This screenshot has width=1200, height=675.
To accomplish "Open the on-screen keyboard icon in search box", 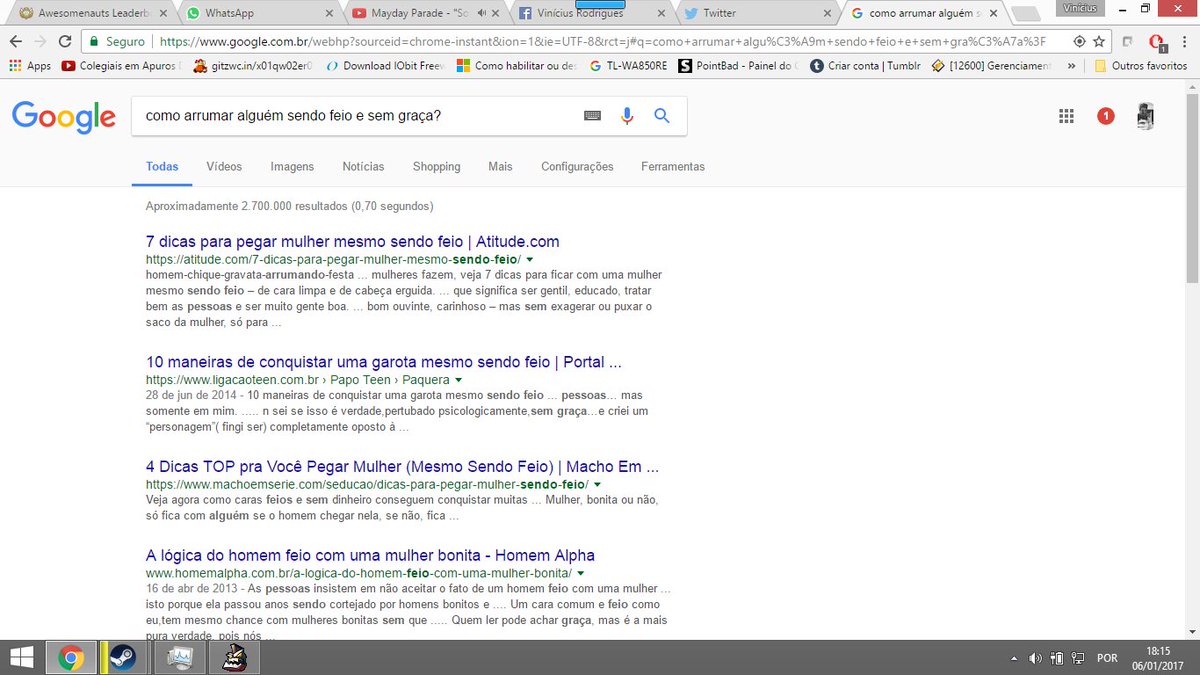I will pyautogui.click(x=593, y=116).
